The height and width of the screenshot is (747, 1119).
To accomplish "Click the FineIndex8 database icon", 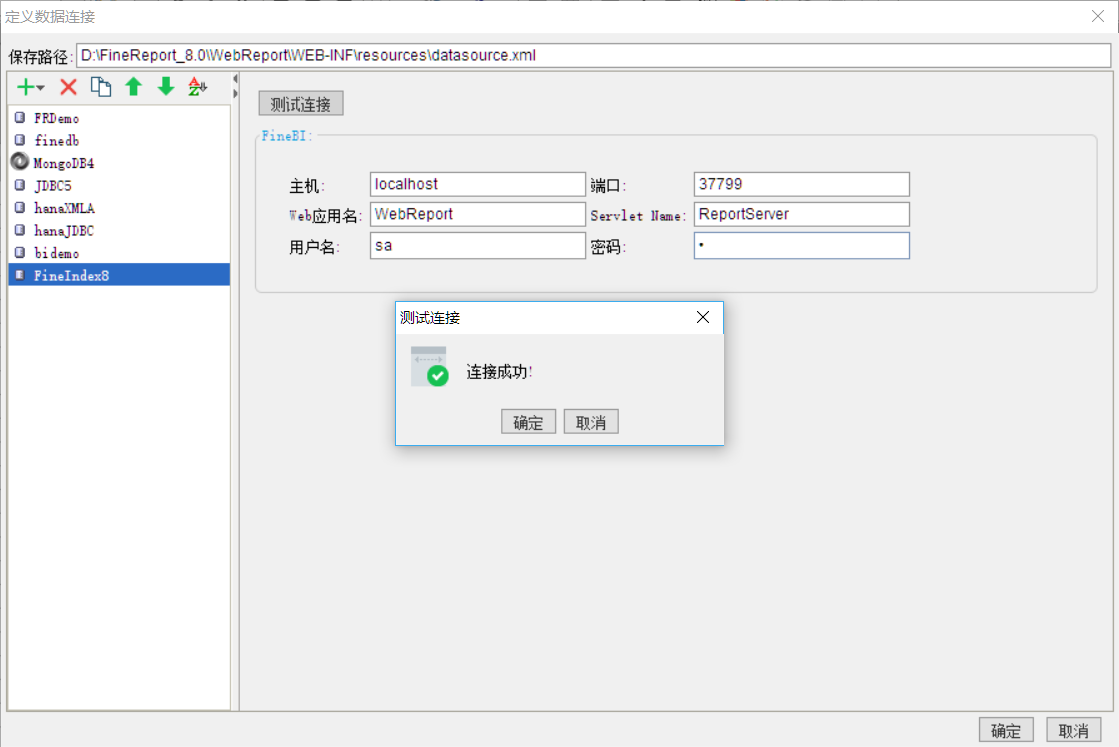I will click(20, 275).
